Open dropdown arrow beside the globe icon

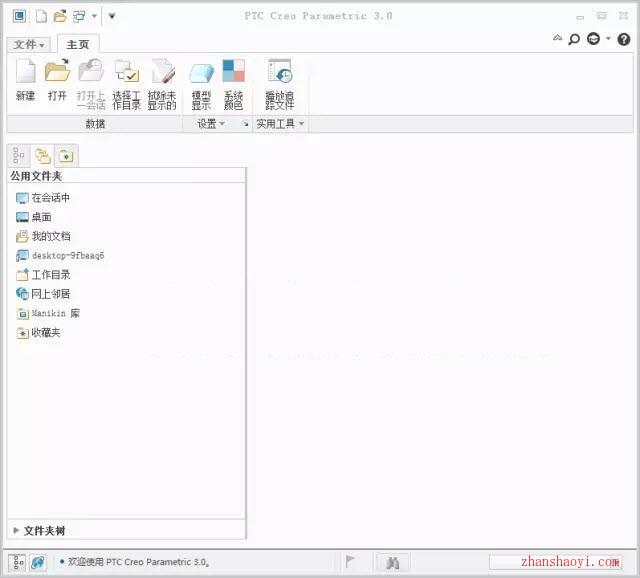[608, 39]
